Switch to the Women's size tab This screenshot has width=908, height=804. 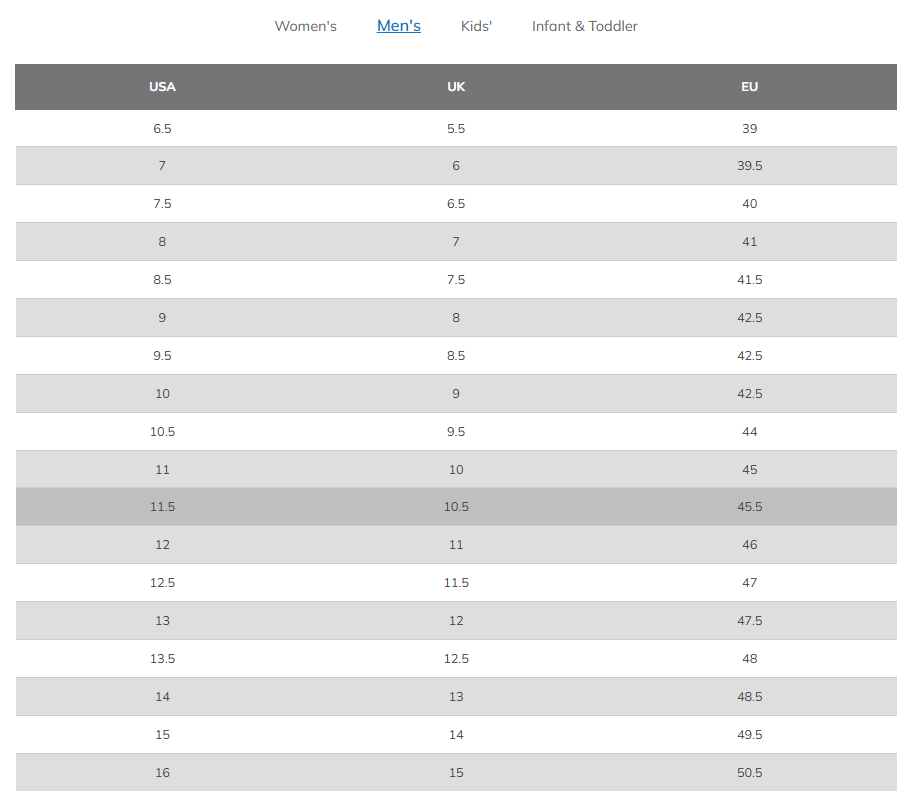[305, 26]
